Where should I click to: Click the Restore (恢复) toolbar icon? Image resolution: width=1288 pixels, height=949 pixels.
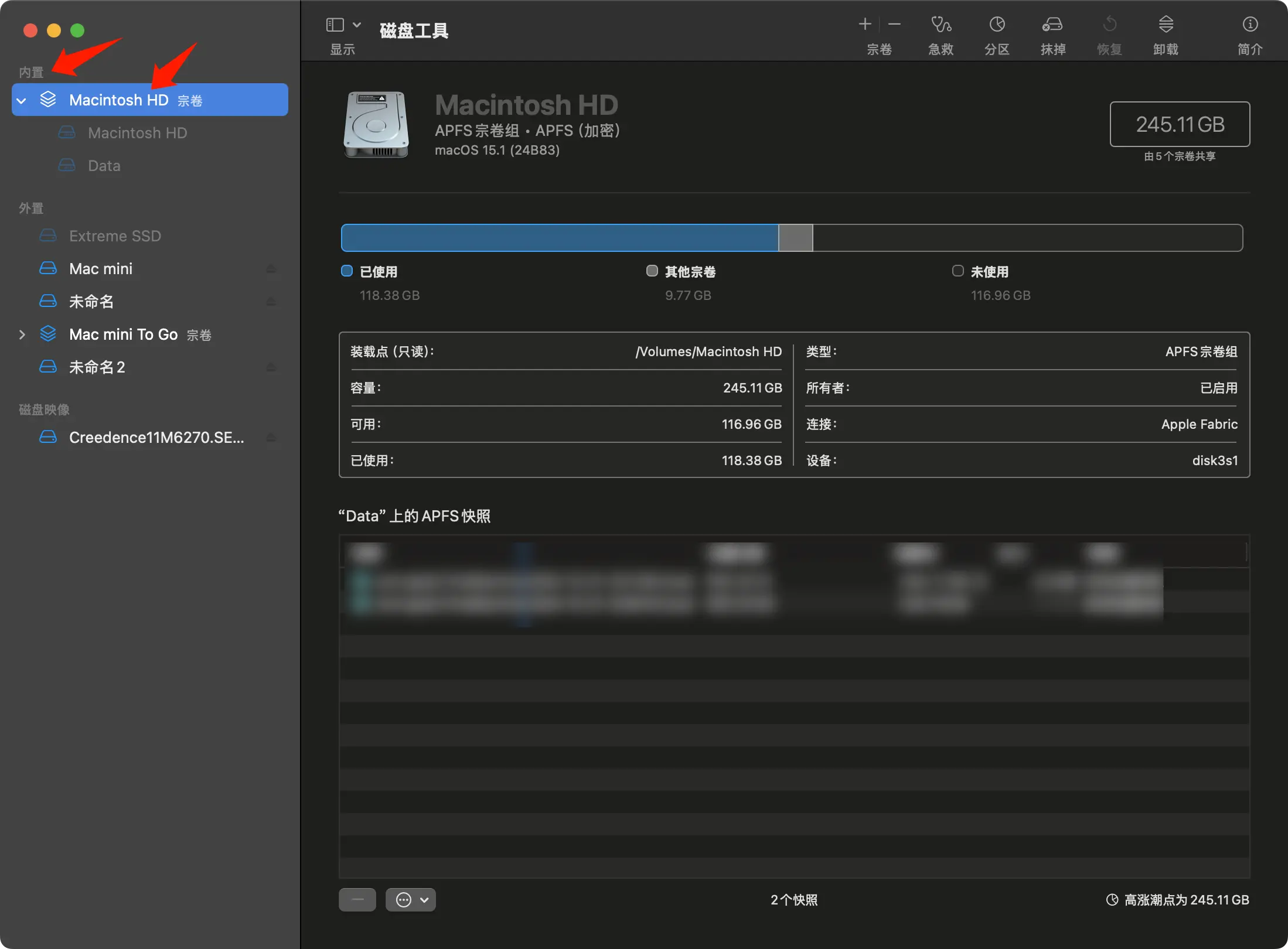(1109, 25)
